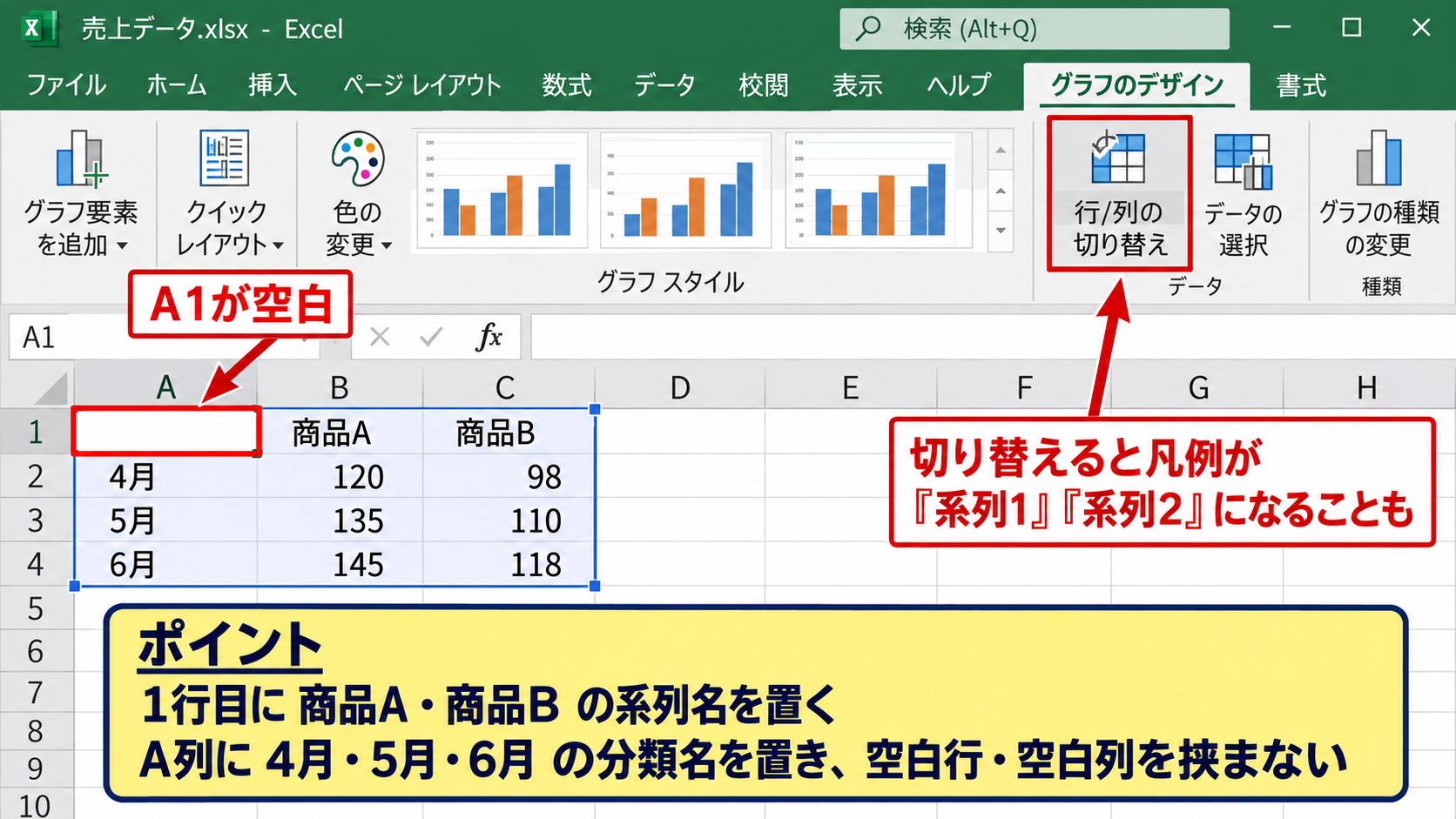Click the Insert Function fx icon

pos(489,337)
